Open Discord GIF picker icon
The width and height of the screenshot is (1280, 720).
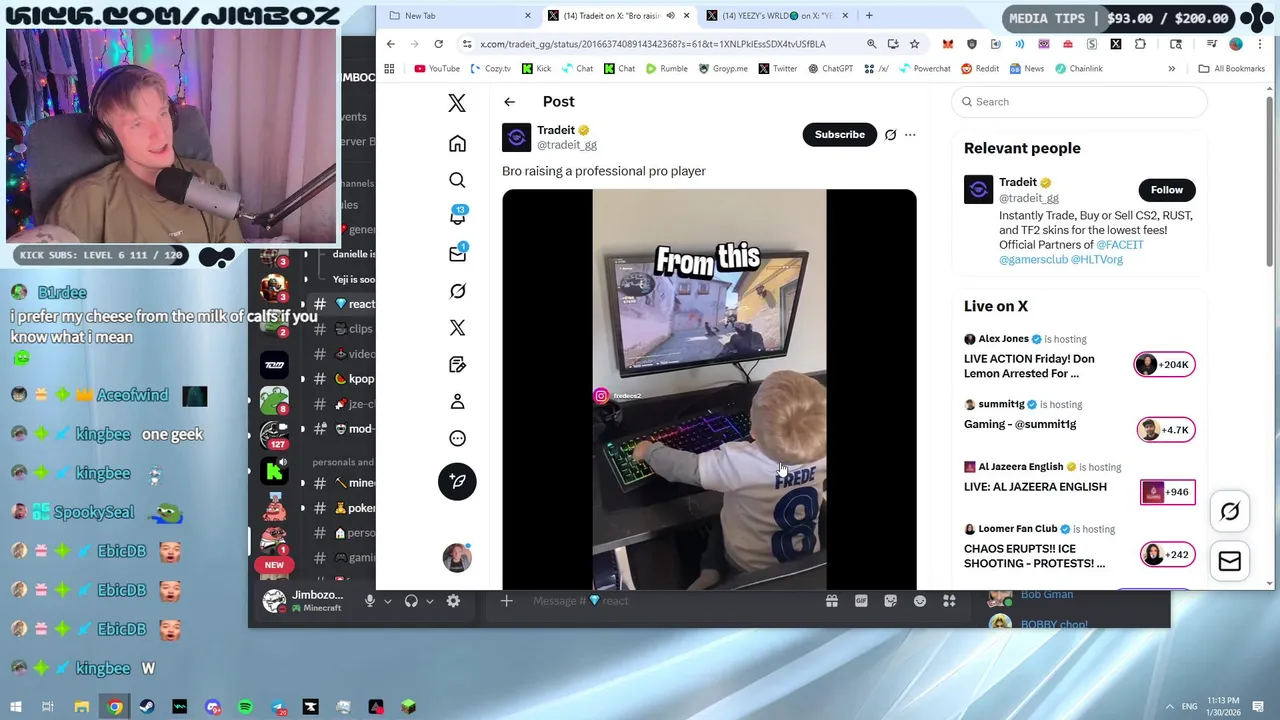tap(861, 601)
